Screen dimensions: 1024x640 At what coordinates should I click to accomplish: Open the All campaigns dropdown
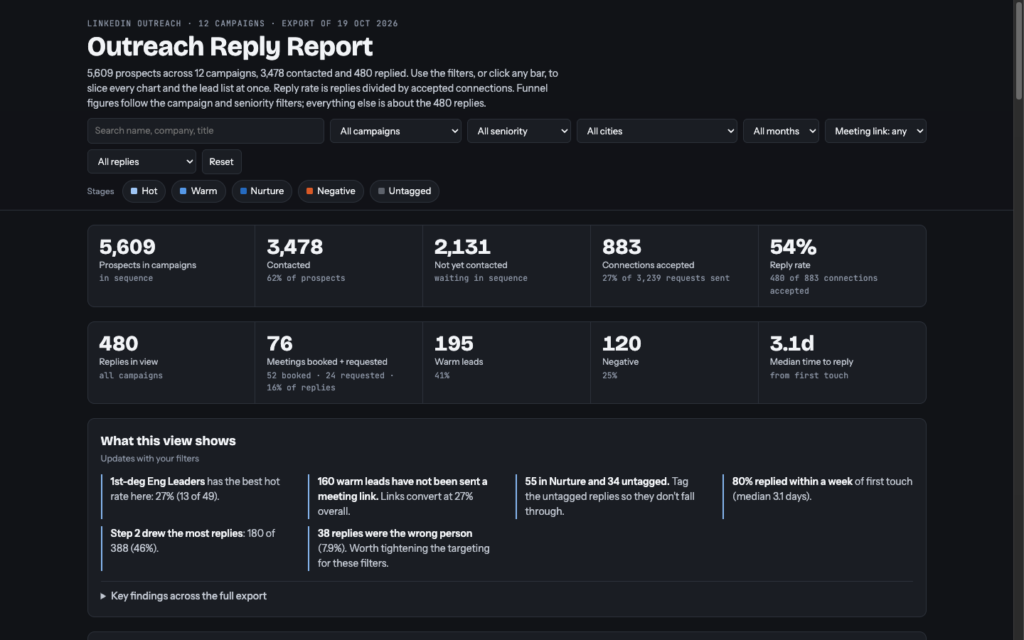pyautogui.click(x=395, y=131)
